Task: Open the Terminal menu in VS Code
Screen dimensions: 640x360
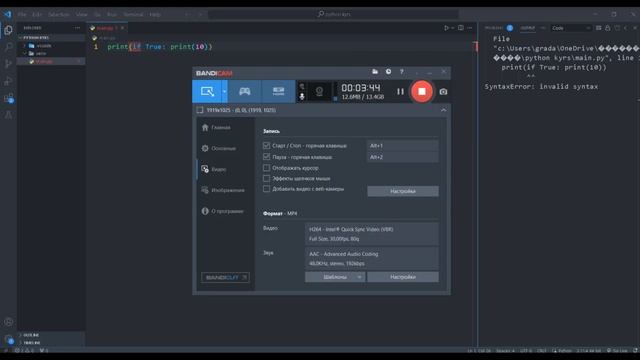Action: click(x=133, y=14)
